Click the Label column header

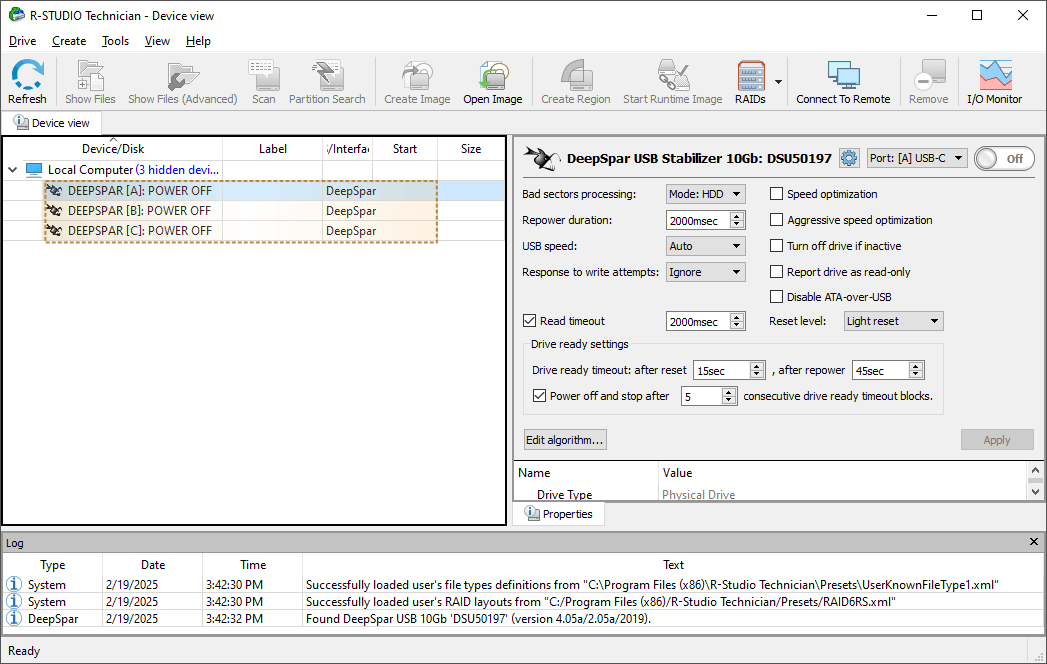(x=272, y=149)
